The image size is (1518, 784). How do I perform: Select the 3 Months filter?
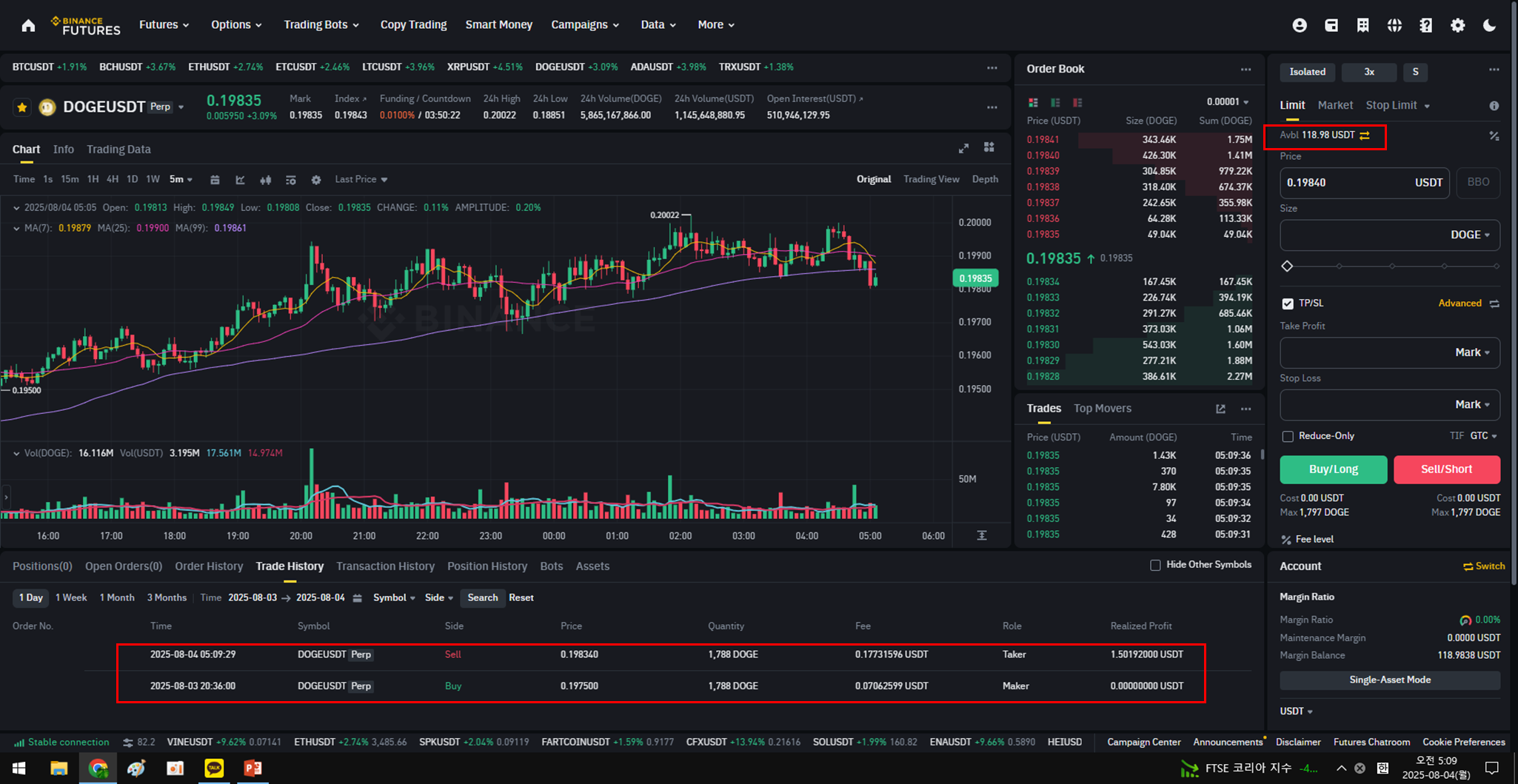tap(167, 598)
